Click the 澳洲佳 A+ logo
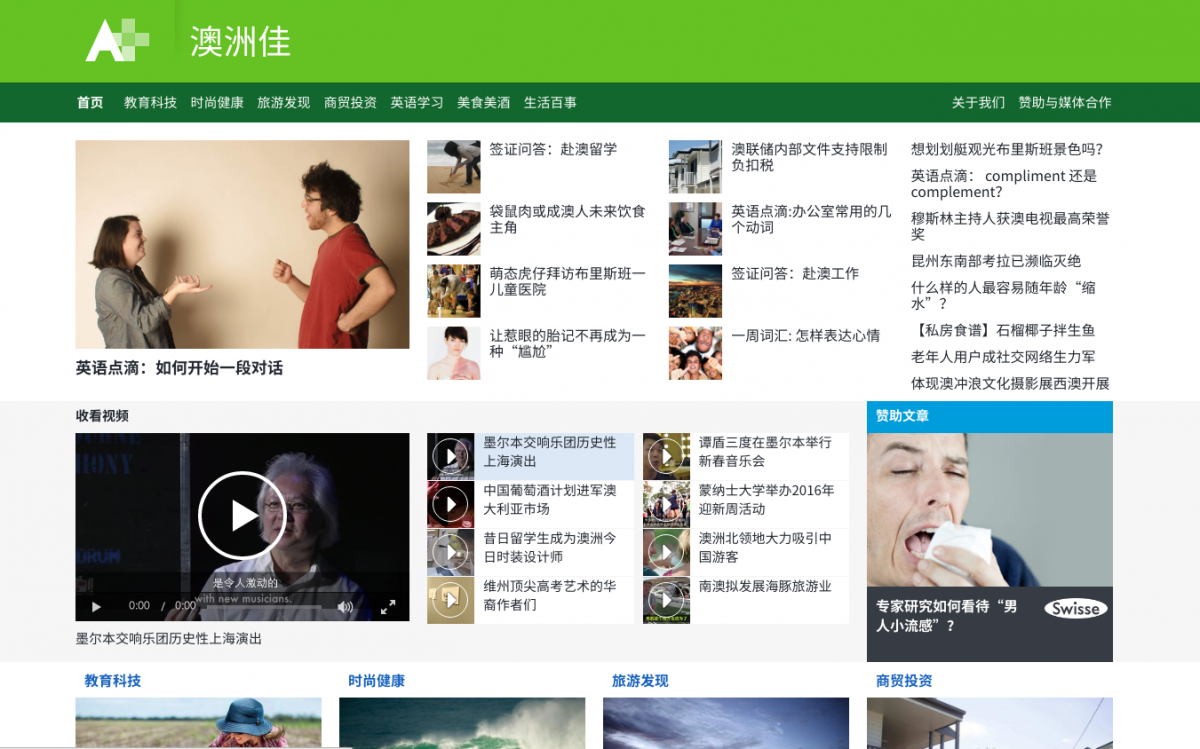The width and height of the screenshot is (1200, 749). 117,41
